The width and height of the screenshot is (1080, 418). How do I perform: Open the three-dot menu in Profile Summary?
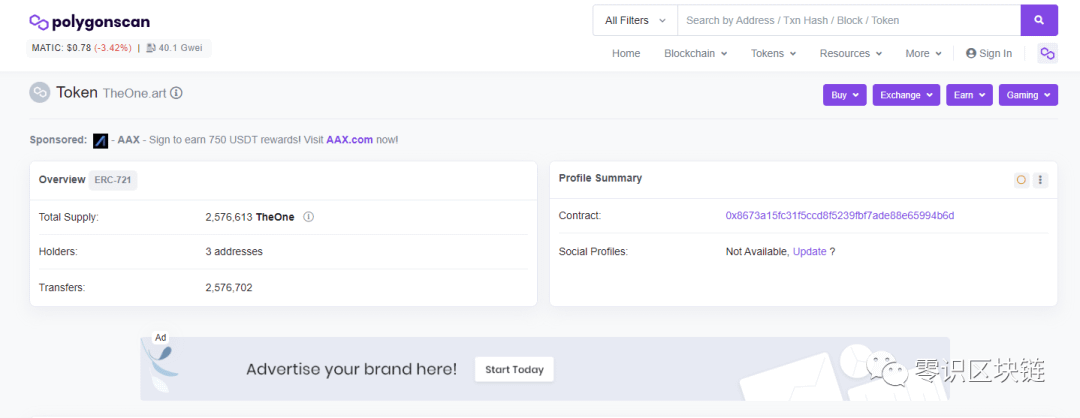1040,180
